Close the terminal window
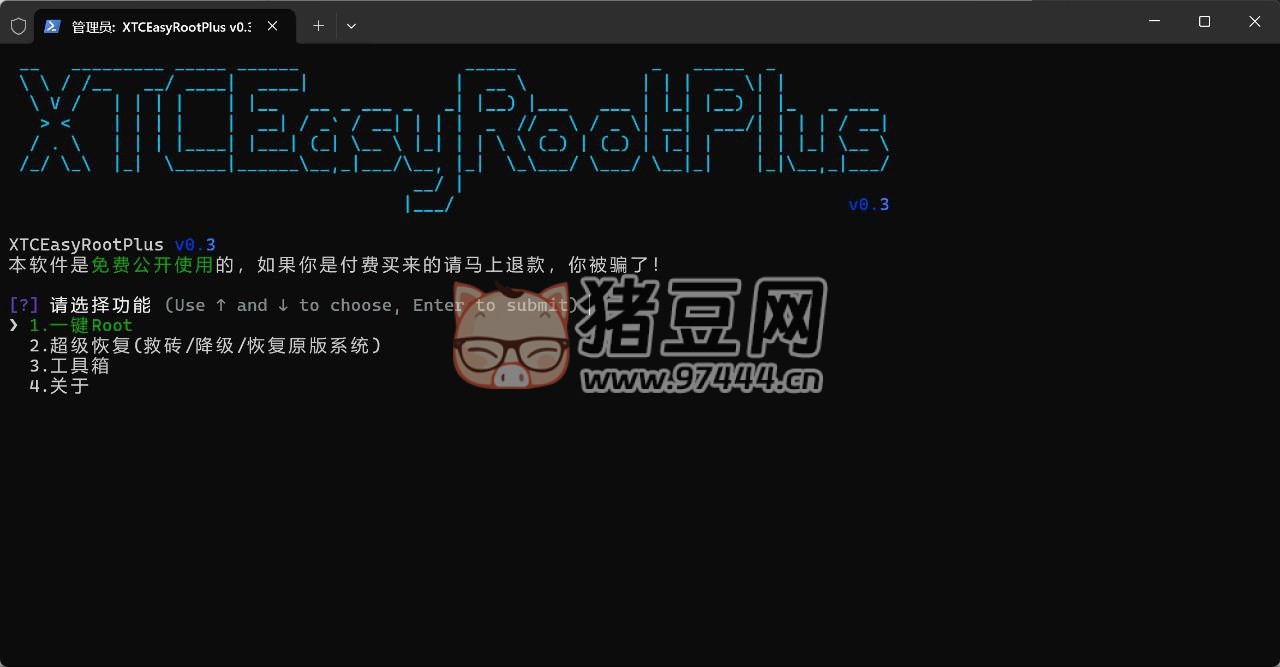Image resolution: width=1280 pixels, height=667 pixels. 1254,22
